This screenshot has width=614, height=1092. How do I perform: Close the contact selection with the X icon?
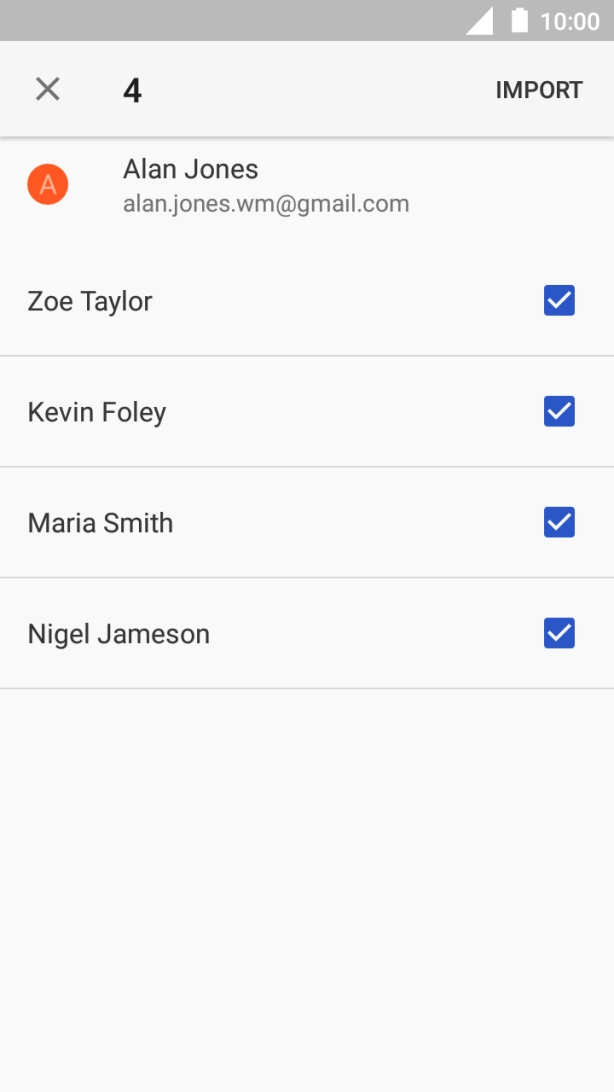pyautogui.click(x=47, y=90)
